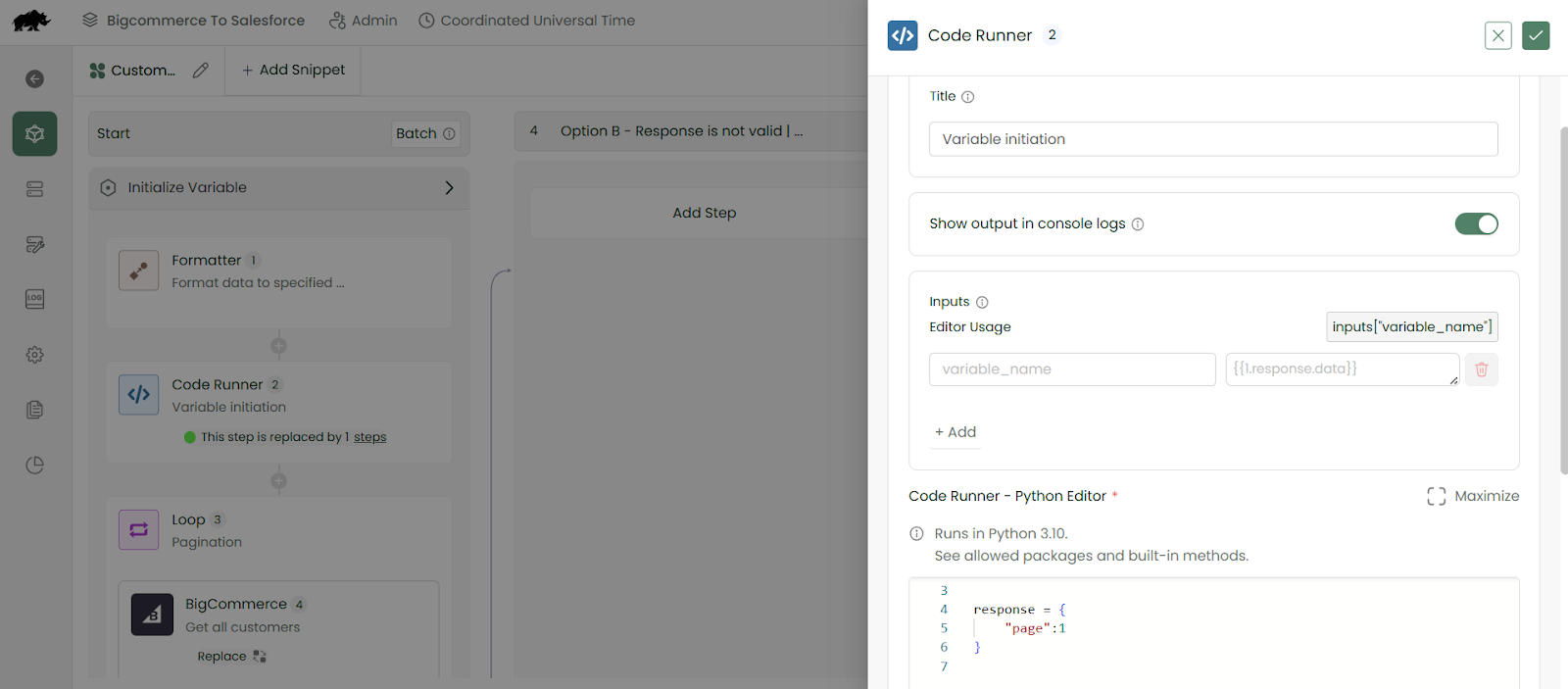1568x689 pixels.
Task: Delete the input variable row with trash icon
Action: (1481, 369)
